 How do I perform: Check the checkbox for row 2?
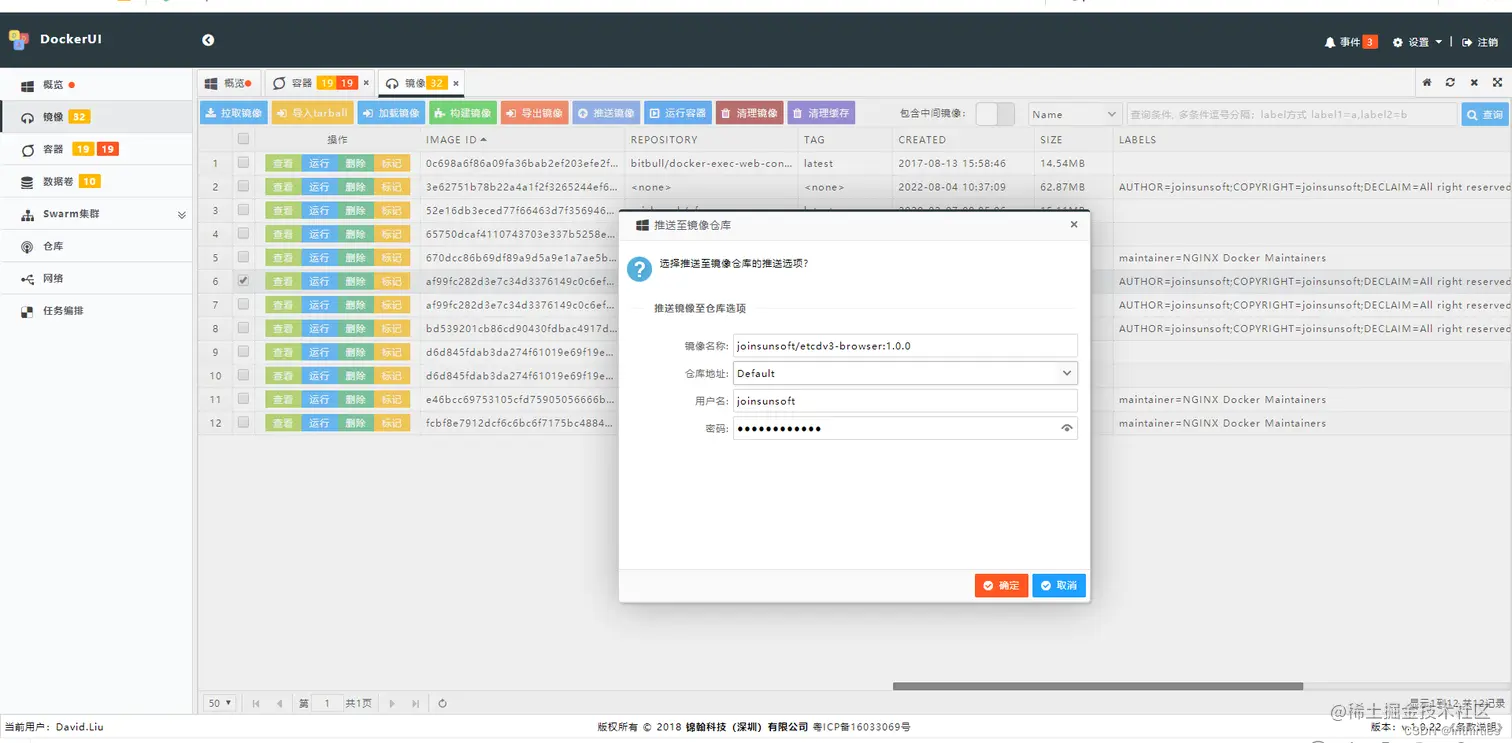pyautogui.click(x=243, y=186)
